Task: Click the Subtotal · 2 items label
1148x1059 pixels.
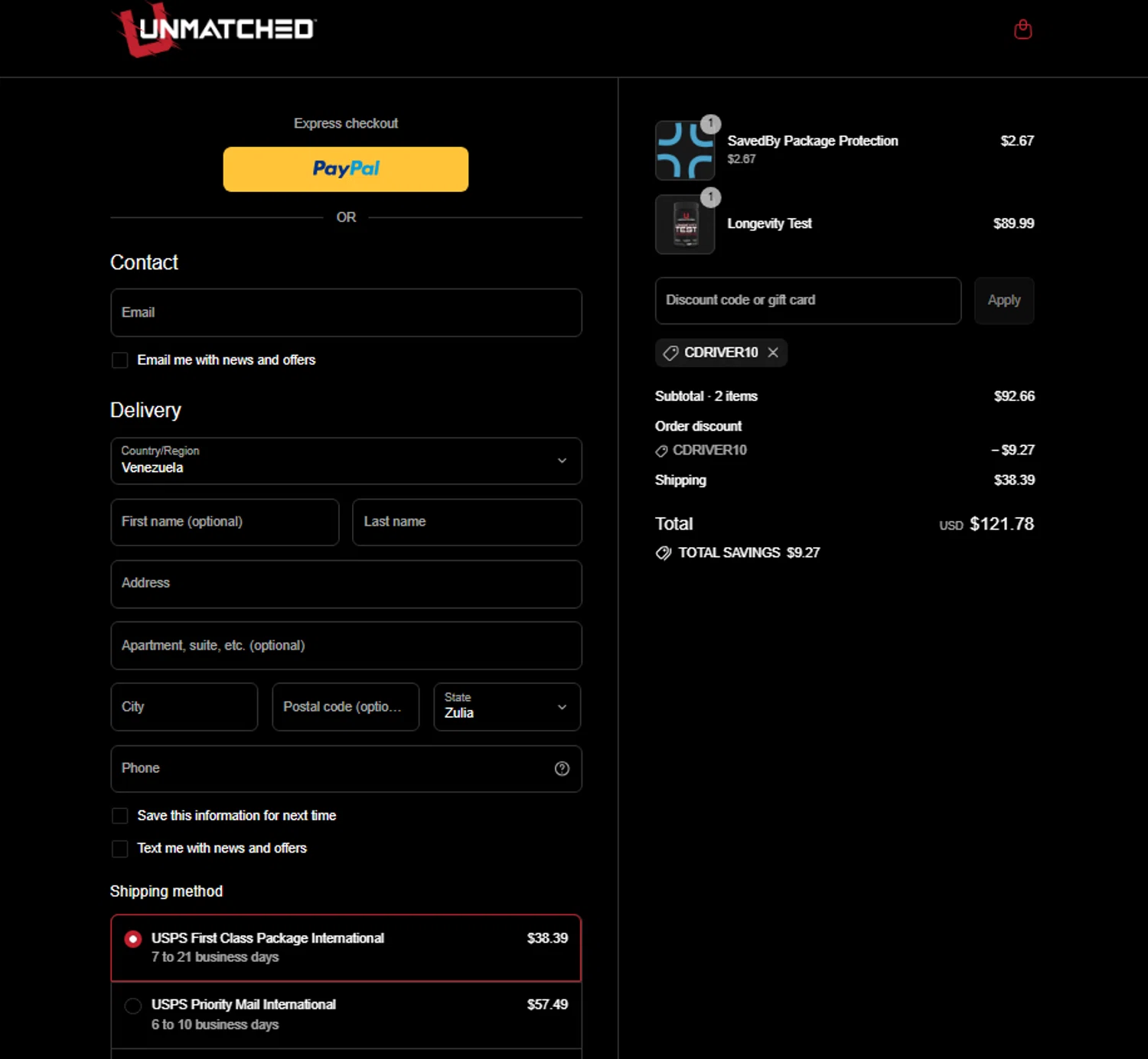Action: pos(706,396)
